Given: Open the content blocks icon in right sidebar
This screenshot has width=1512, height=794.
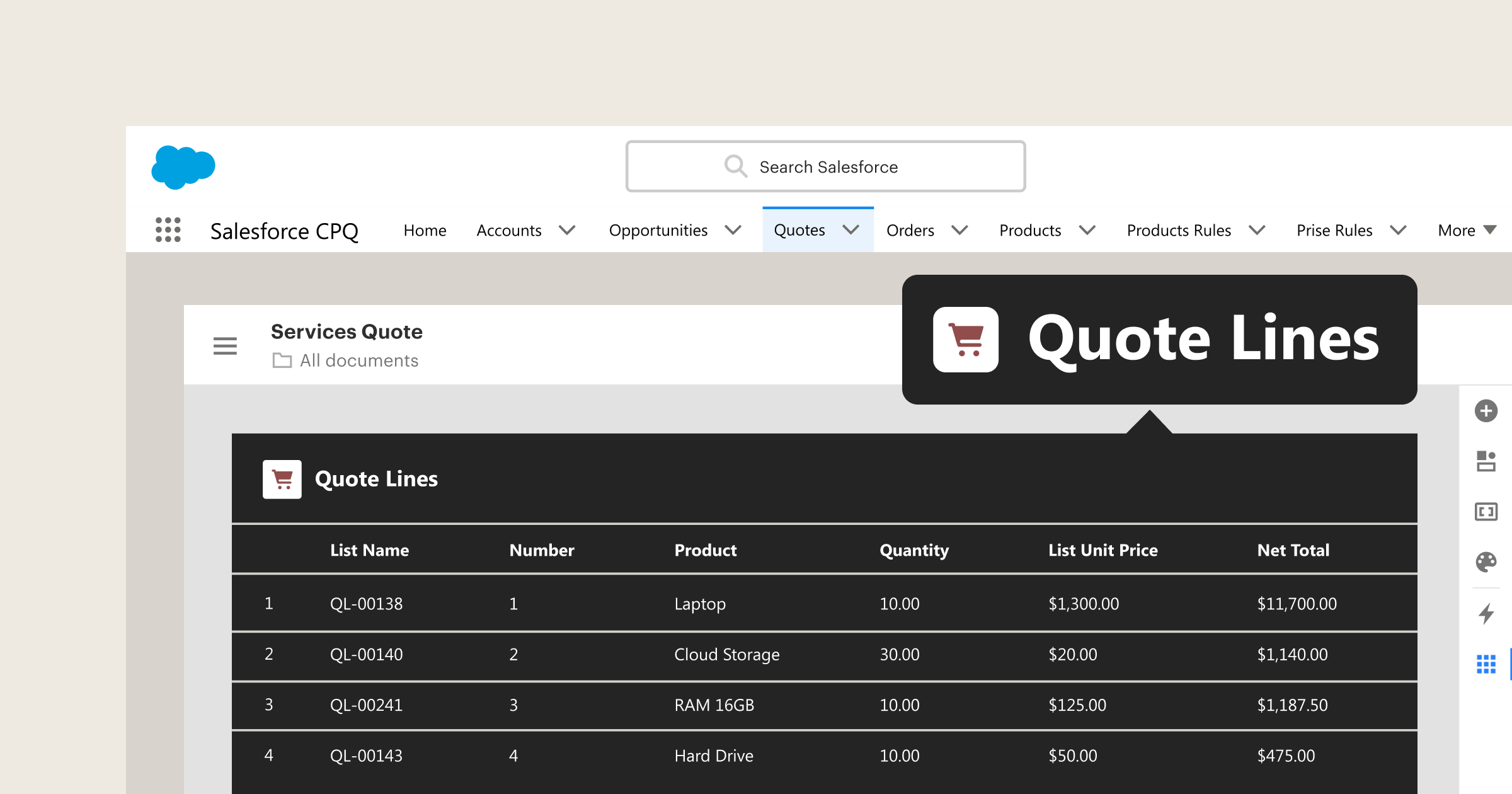Looking at the screenshot, I should 1486,461.
